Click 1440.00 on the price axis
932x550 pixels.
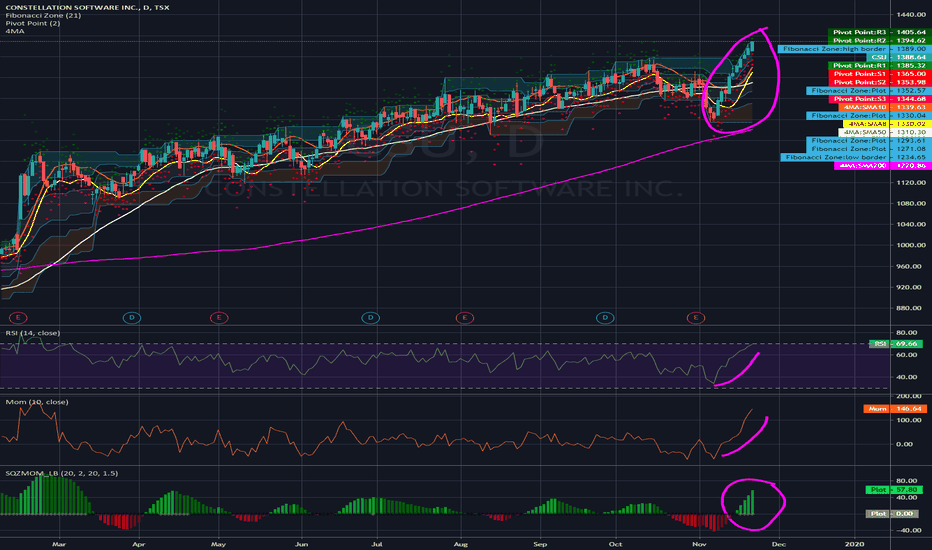pos(911,14)
